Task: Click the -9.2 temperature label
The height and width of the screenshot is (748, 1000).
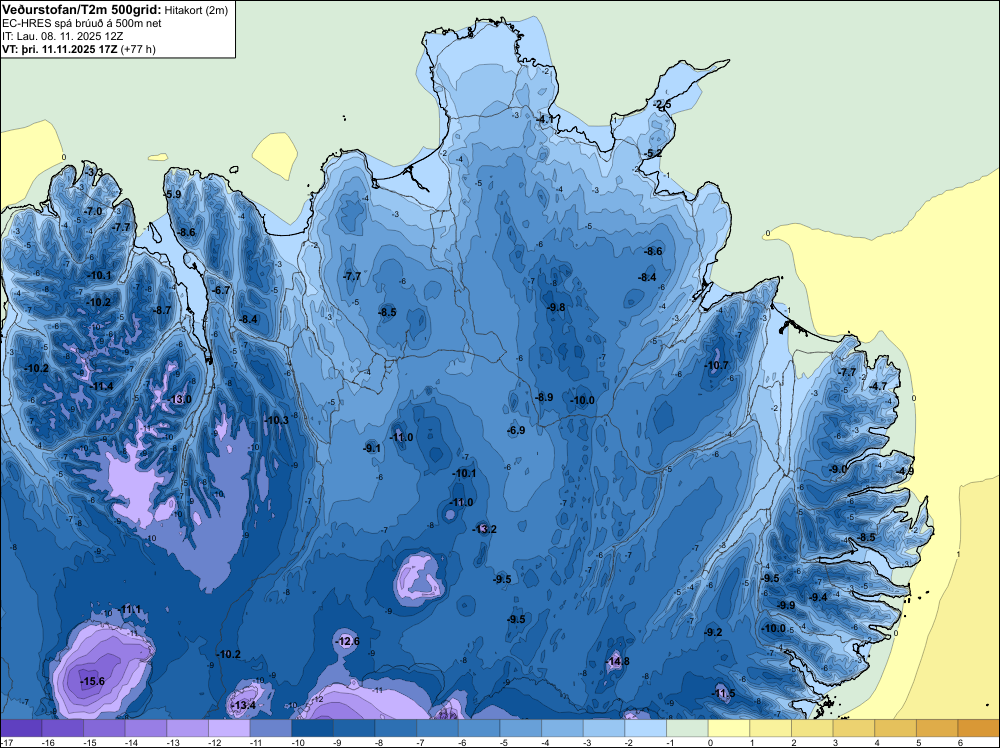Action: (714, 632)
